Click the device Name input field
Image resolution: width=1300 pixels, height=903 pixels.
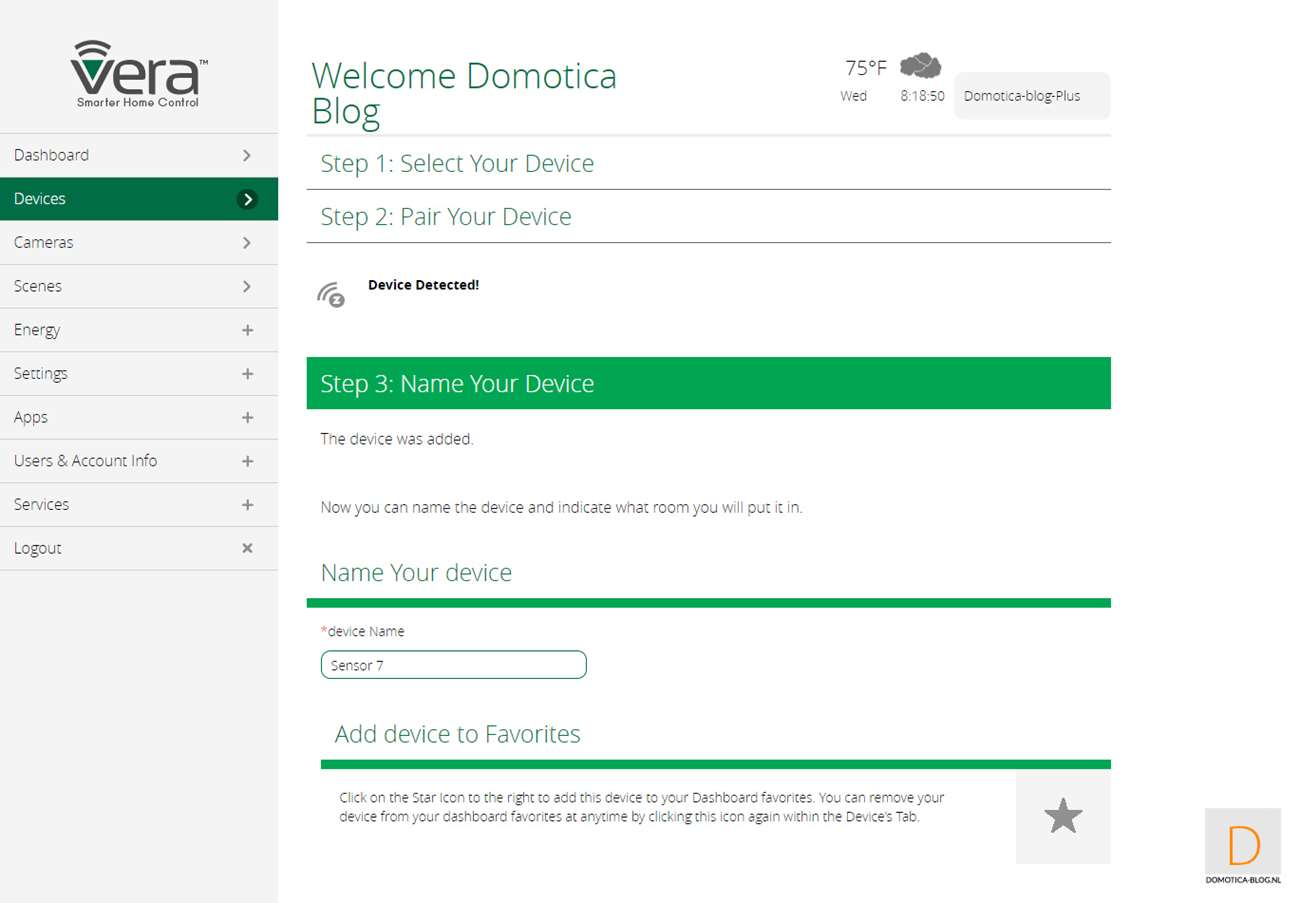[x=453, y=665]
